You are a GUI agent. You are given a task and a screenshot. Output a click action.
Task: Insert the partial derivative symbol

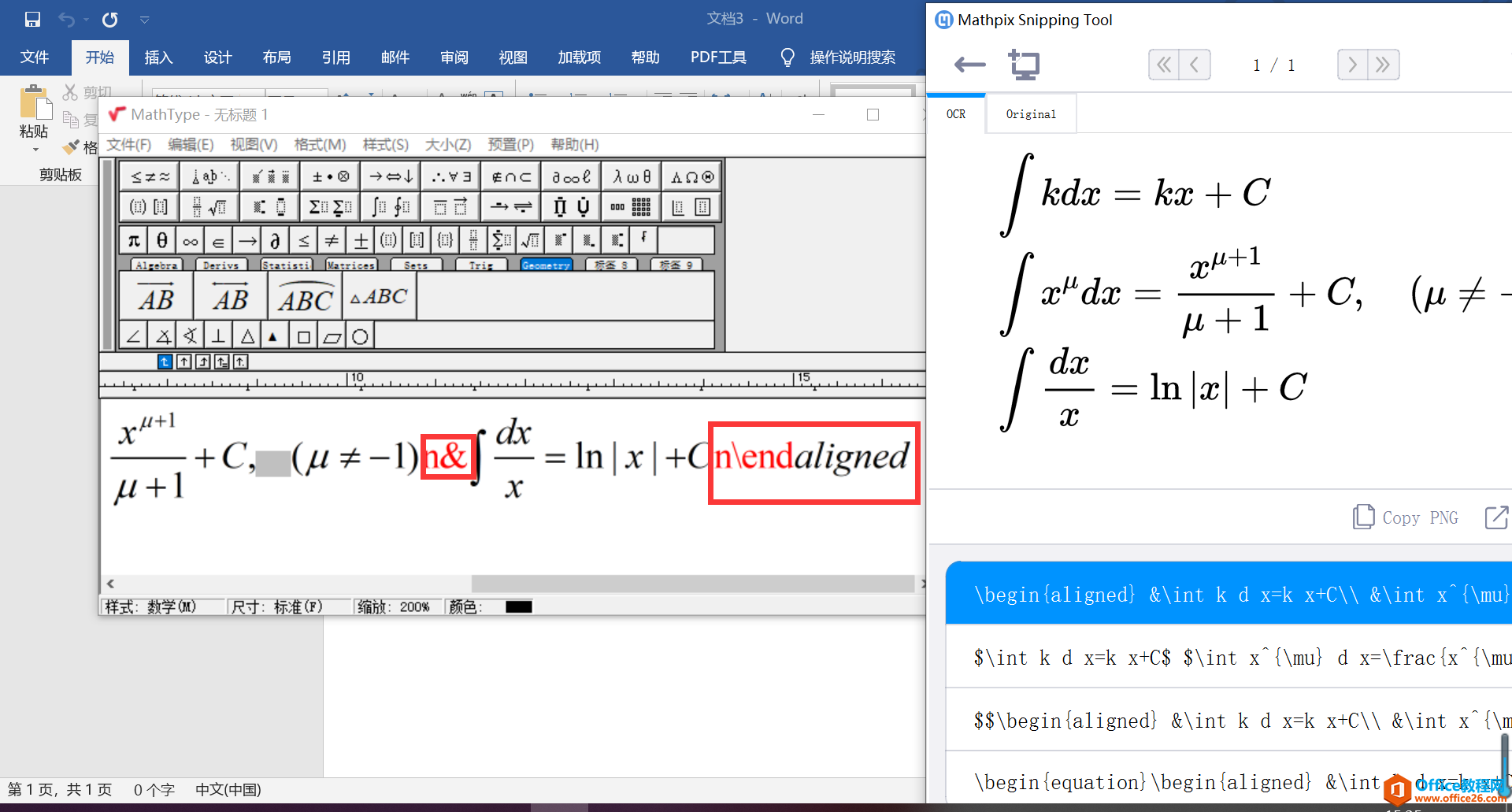click(x=276, y=239)
